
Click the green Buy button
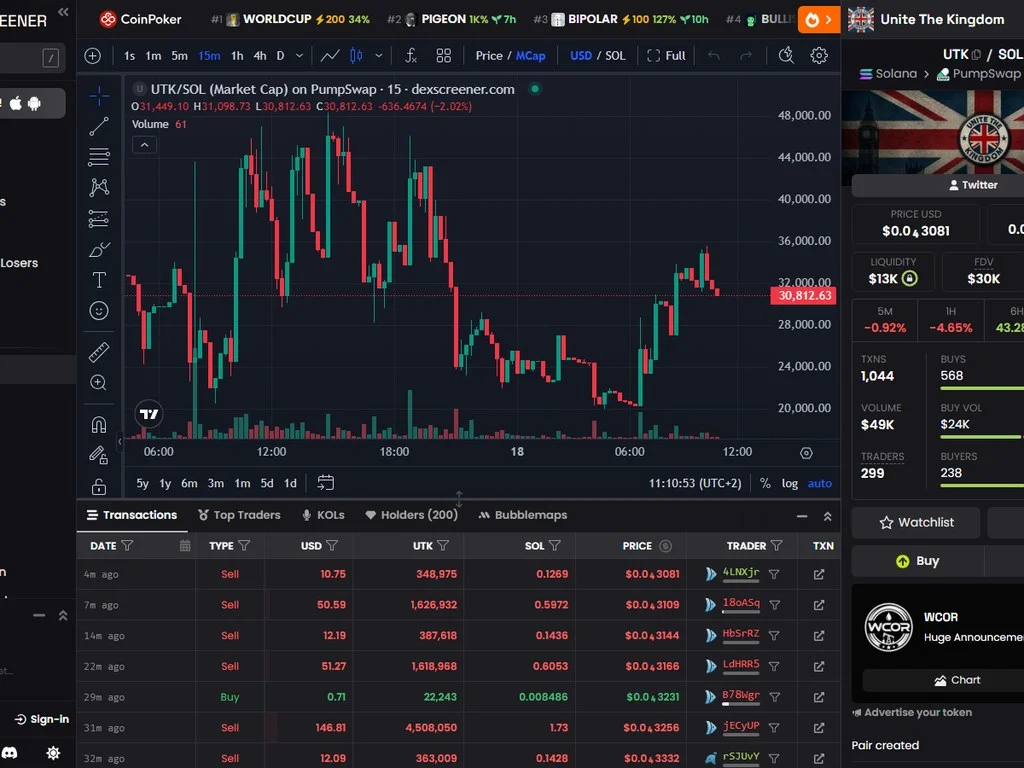917,561
